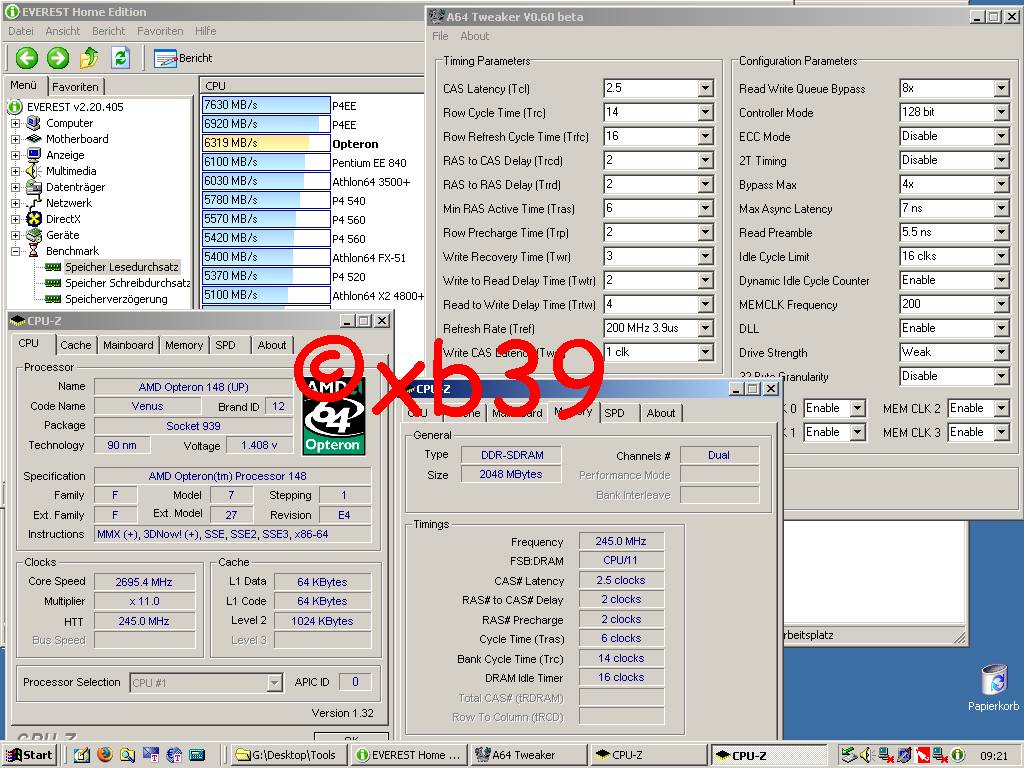Open Read Write Queue Bypass dropdown
This screenshot has width=1024, height=768.
(x=1002, y=88)
